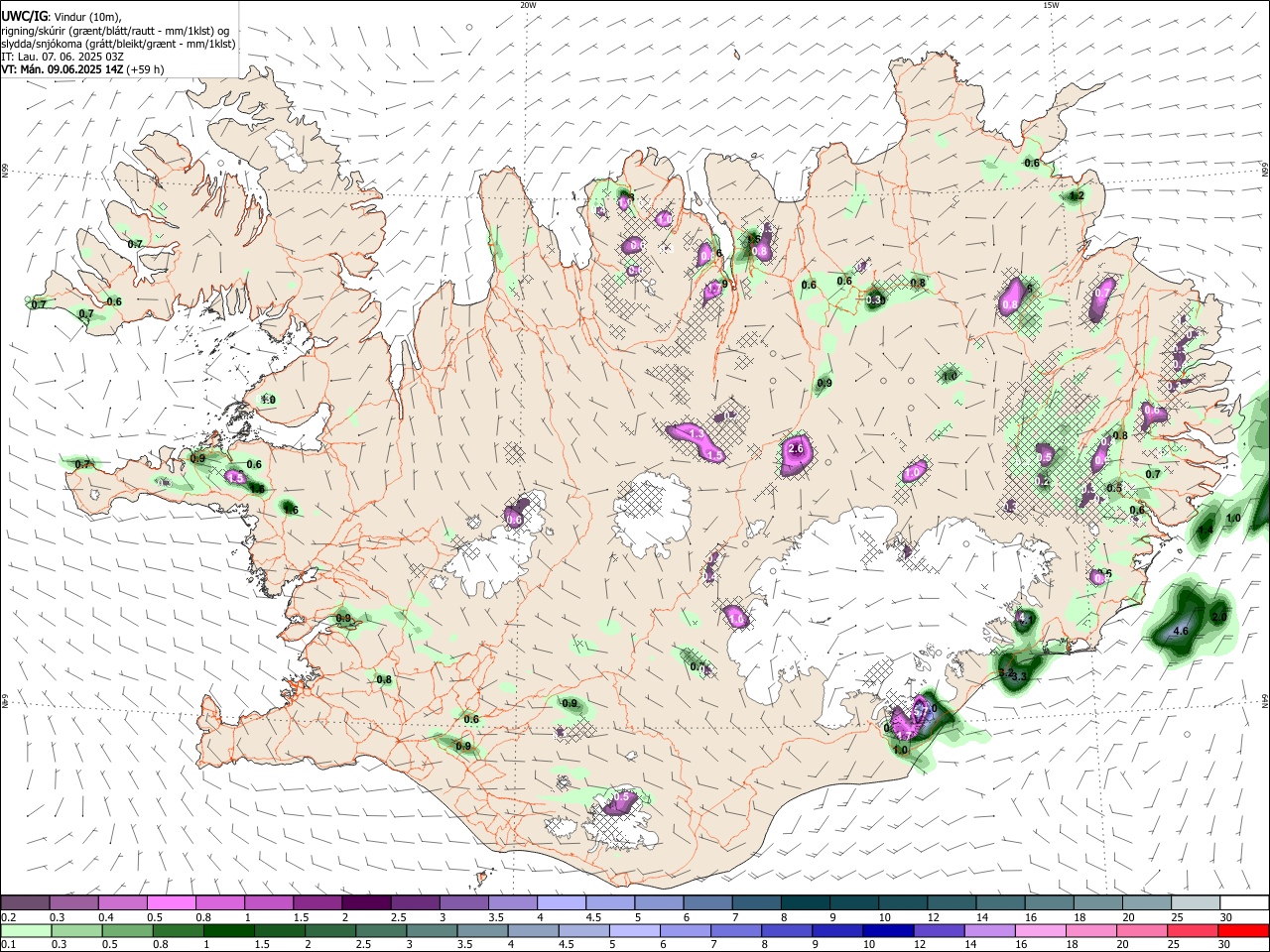Select the dark teal top-row swatch at 8

804,903
